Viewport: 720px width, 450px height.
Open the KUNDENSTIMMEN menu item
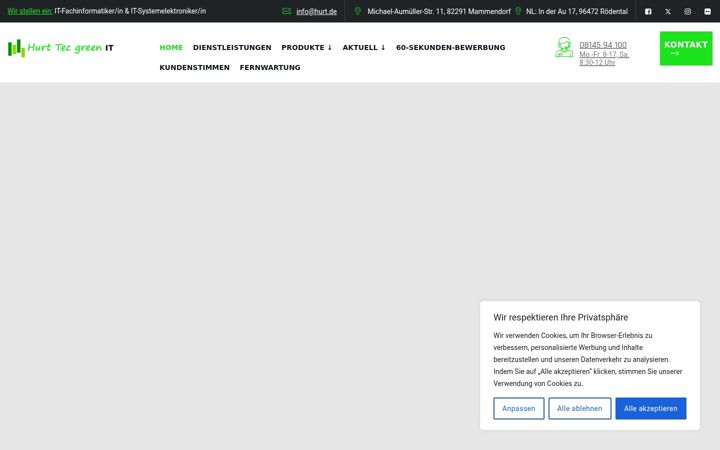click(x=194, y=68)
